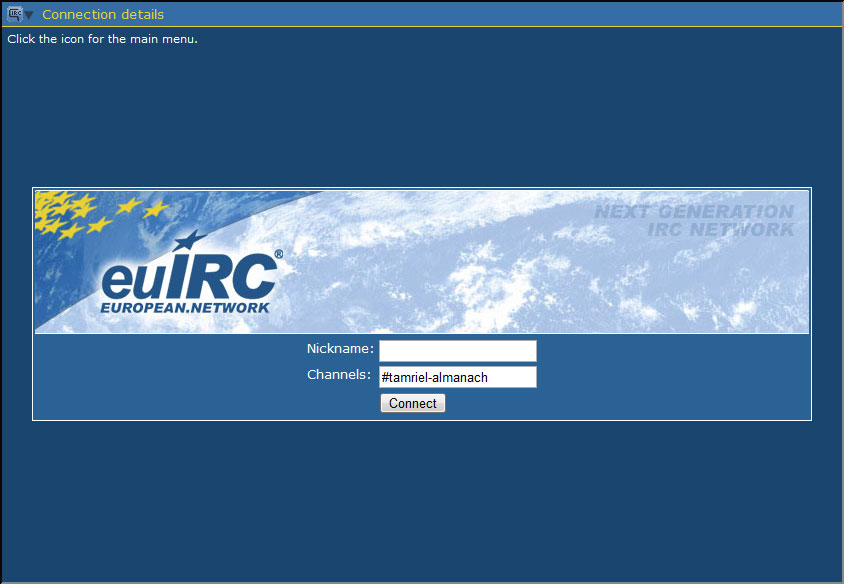
Task: Click the main menu hint text
Action: tap(102, 39)
